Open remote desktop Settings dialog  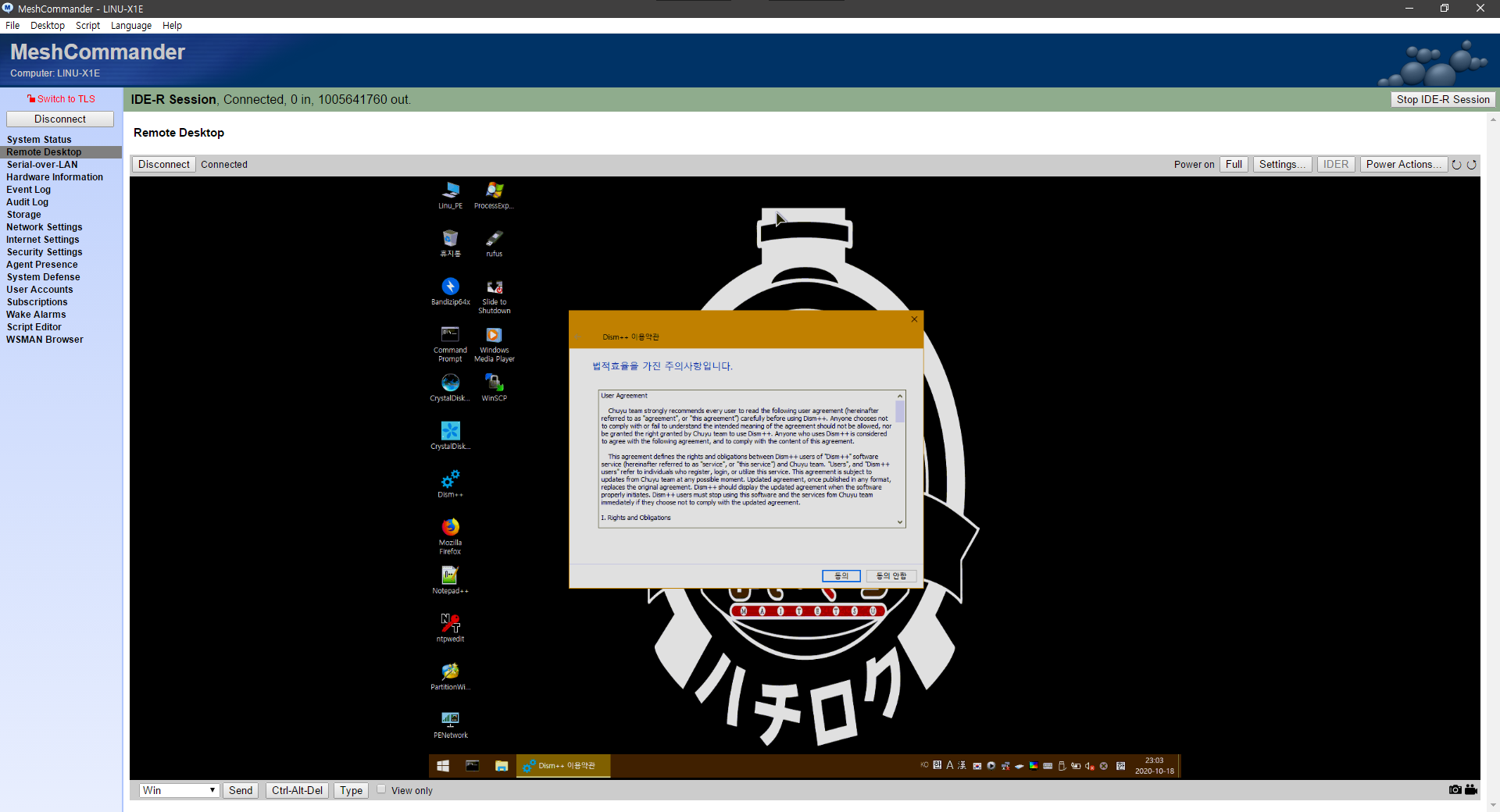[1282, 165]
